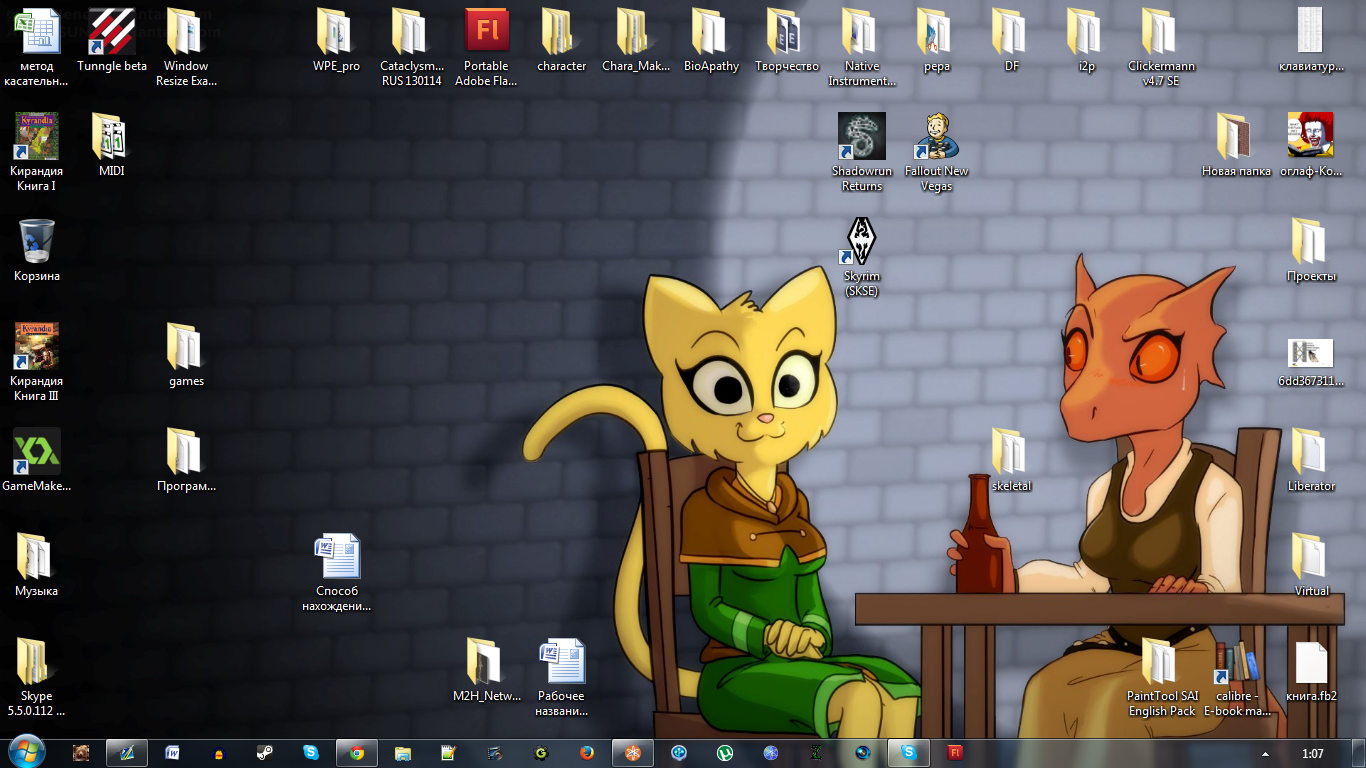This screenshot has width=1366, height=768.
Task: Click the 1:07 taskbar clock
Action: [1313, 753]
